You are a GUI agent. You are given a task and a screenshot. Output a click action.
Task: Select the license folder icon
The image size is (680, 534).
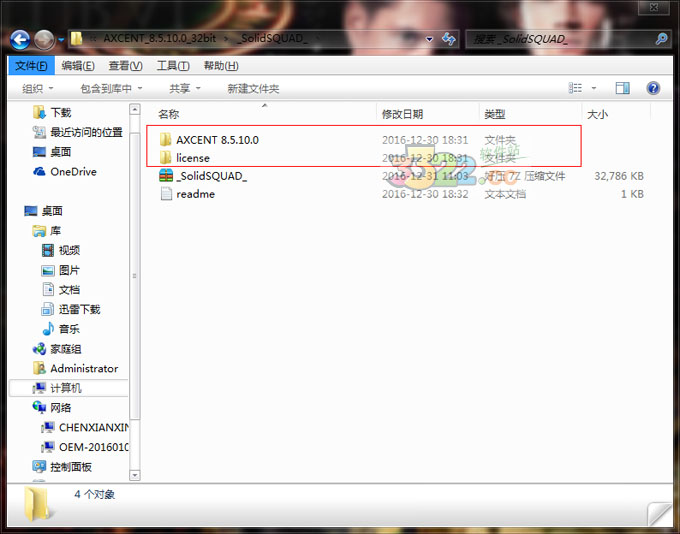coord(166,157)
